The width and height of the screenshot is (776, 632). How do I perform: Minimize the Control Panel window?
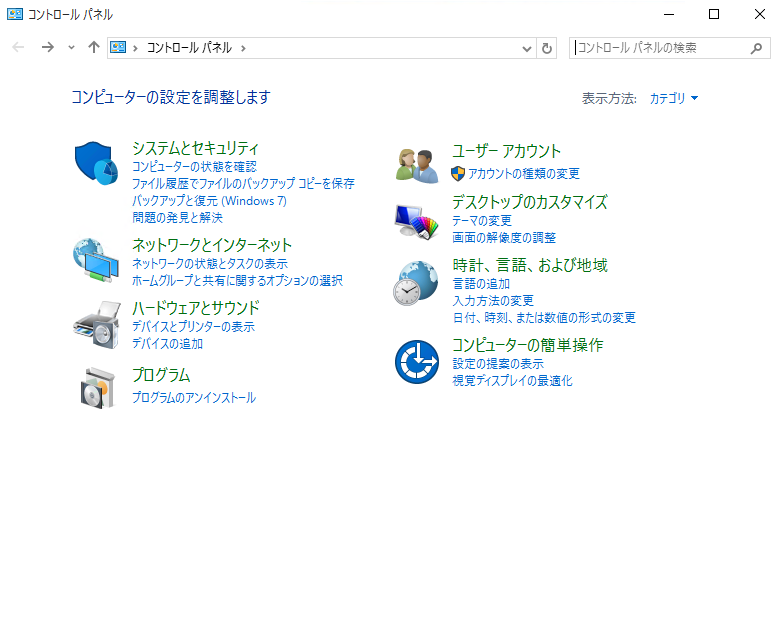(x=669, y=14)
